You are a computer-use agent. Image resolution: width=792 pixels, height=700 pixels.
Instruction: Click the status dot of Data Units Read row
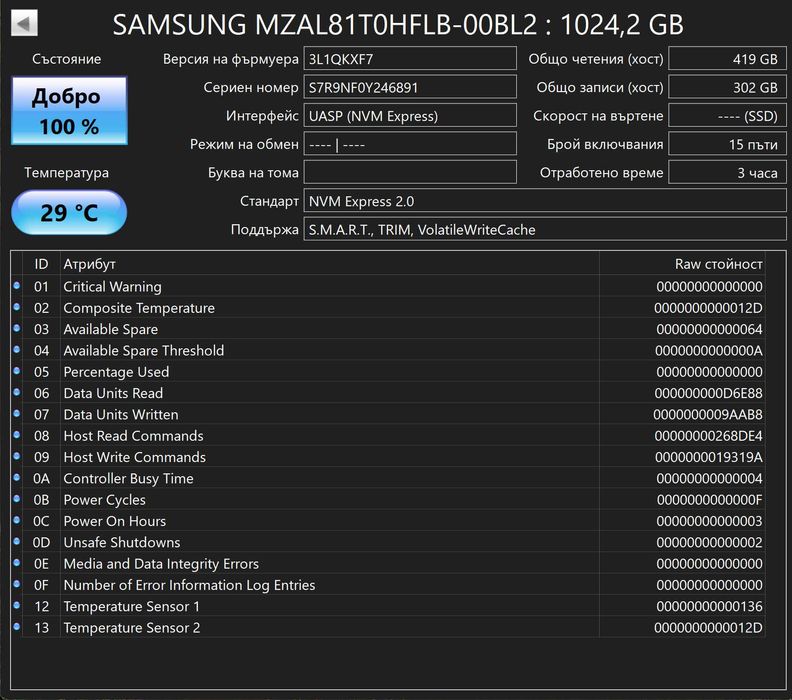click(x=17, y=392)
